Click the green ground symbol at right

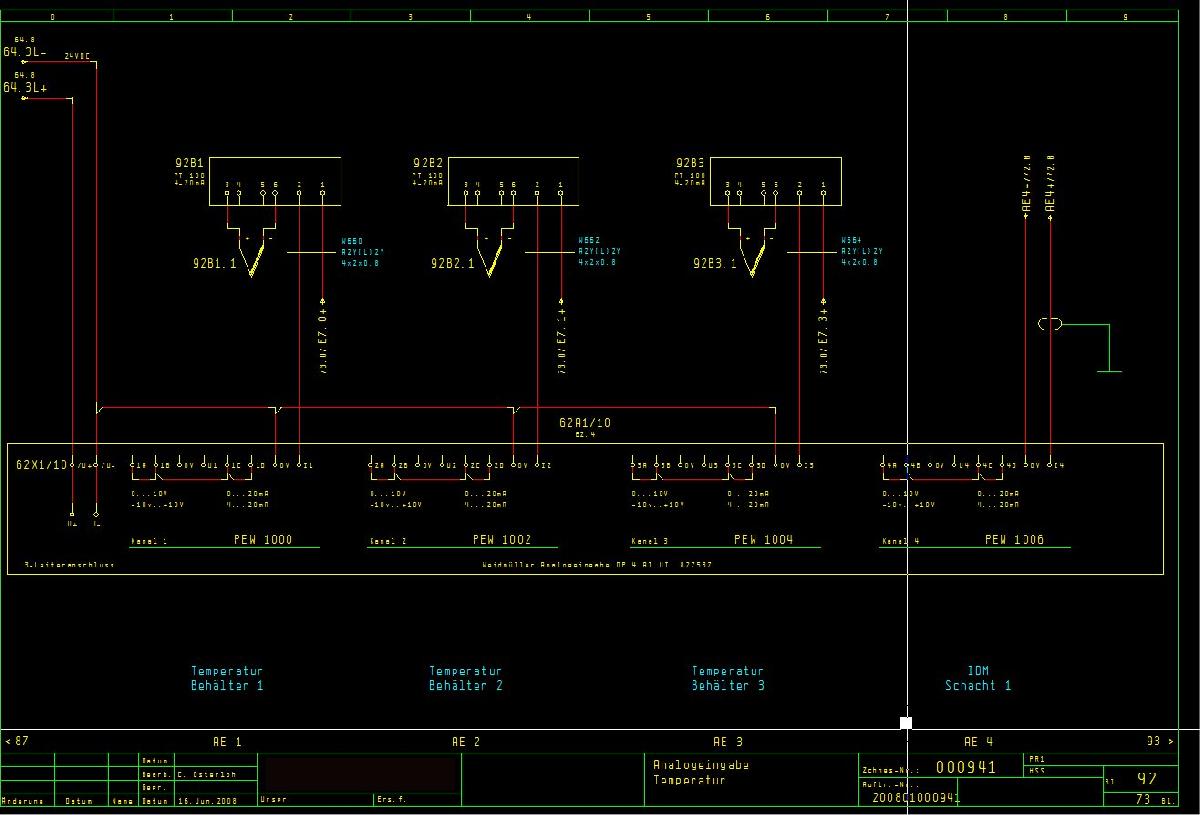pyautogui.click(x=1109, y=370)
